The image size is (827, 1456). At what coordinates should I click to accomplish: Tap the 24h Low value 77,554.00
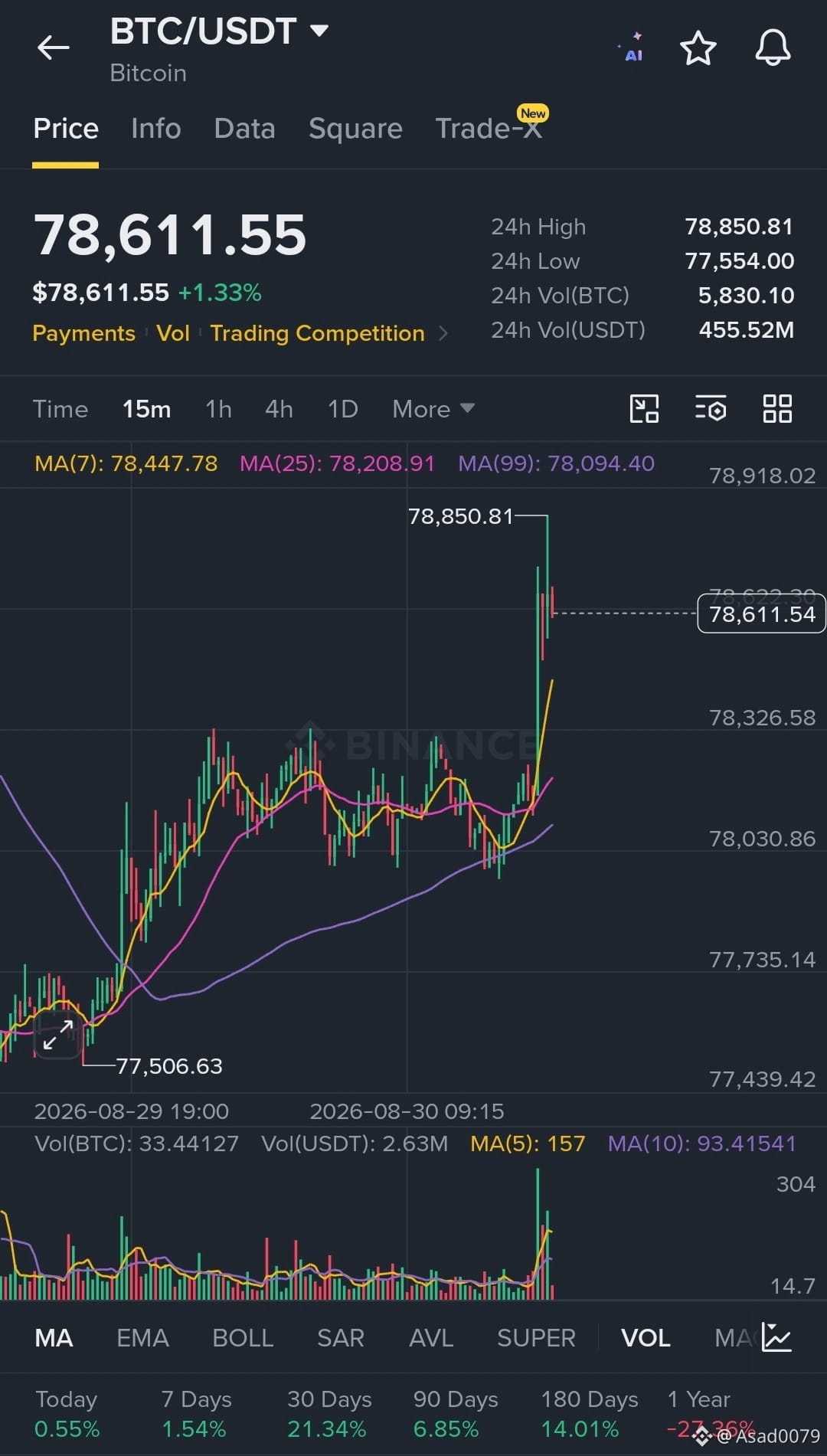pos(739,261)
